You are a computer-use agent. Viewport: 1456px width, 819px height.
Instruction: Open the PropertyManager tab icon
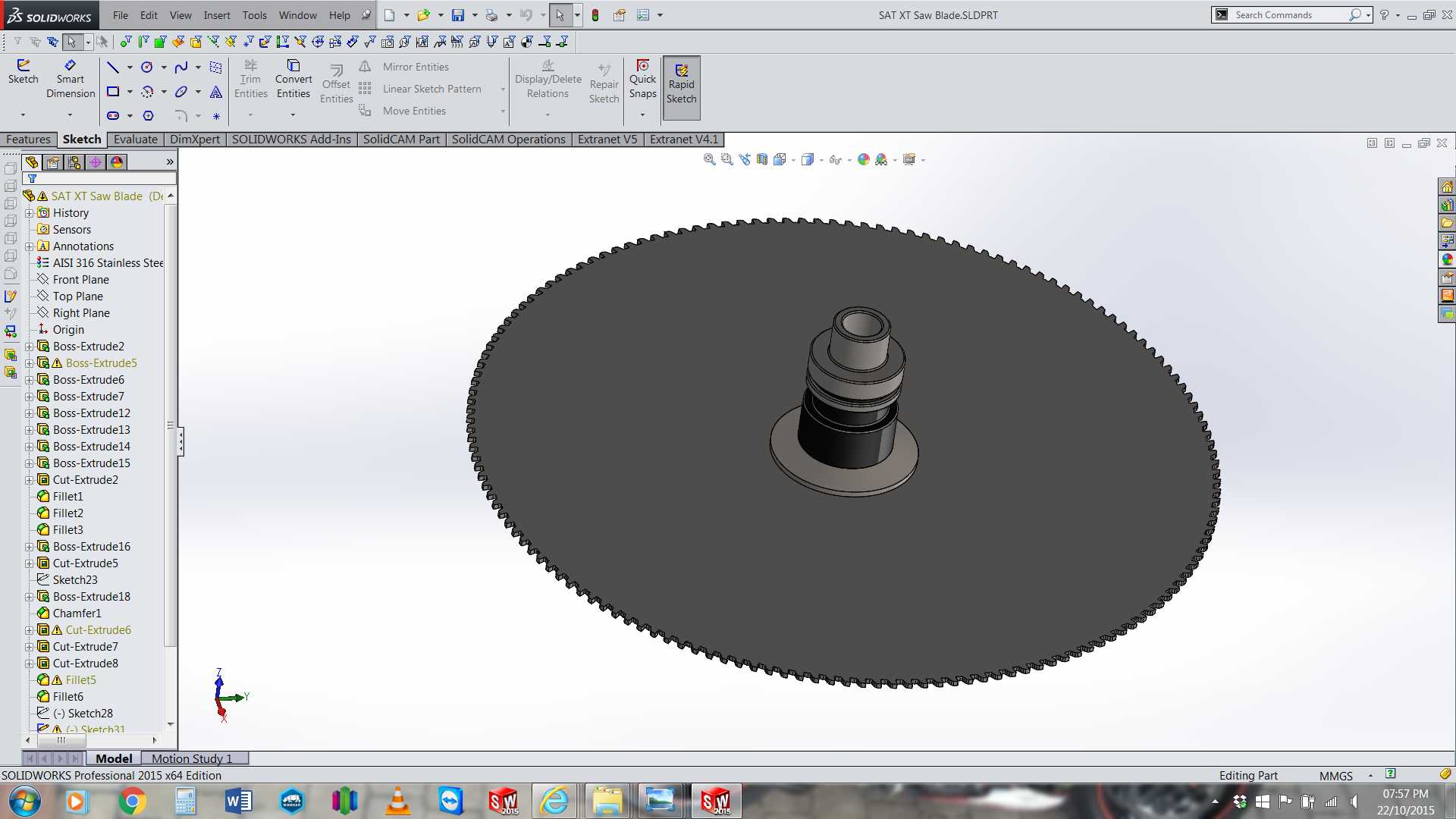[x=53, y=162]
